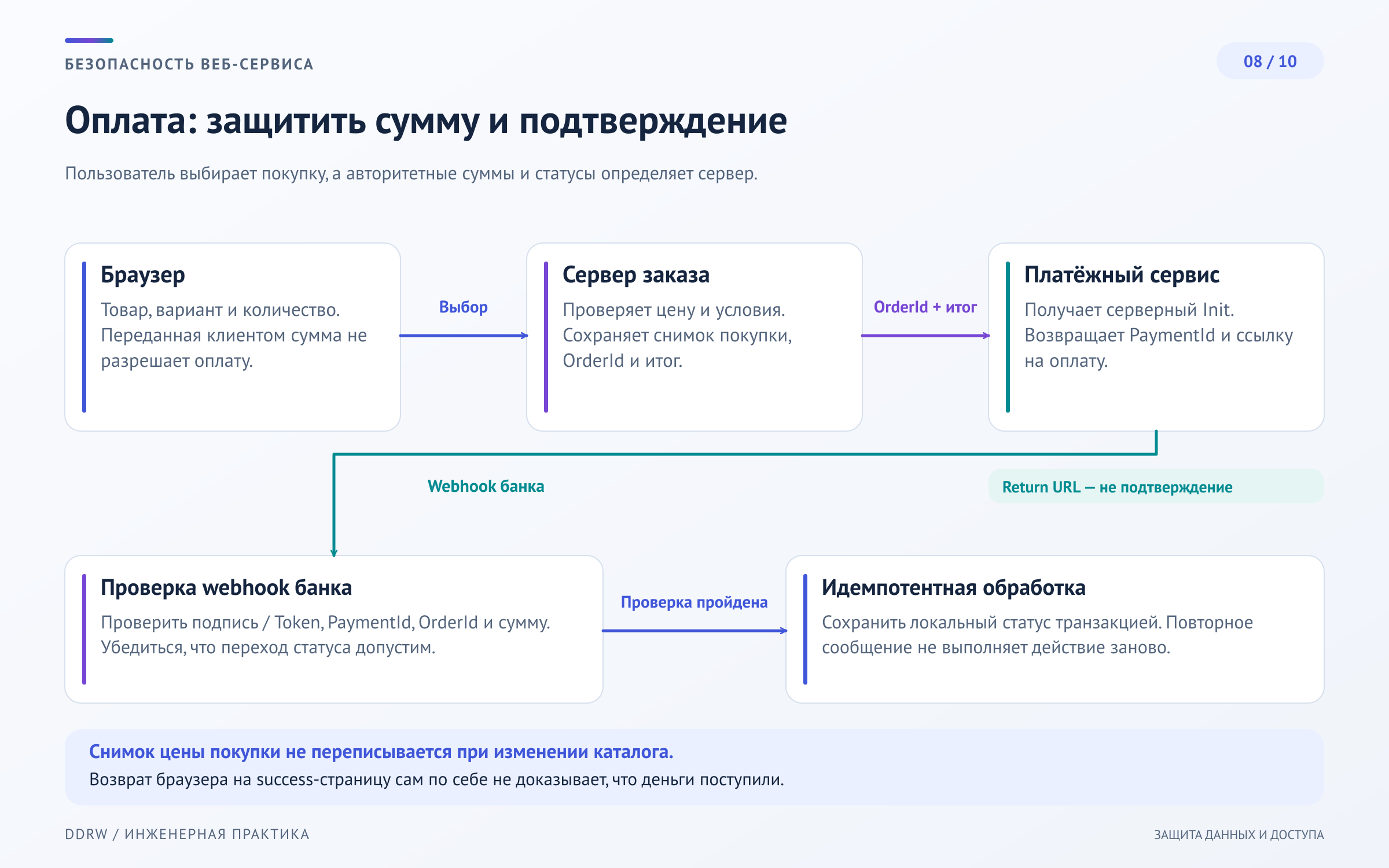Click the 'Проверка пройдена' arrow label

(694, 602)
